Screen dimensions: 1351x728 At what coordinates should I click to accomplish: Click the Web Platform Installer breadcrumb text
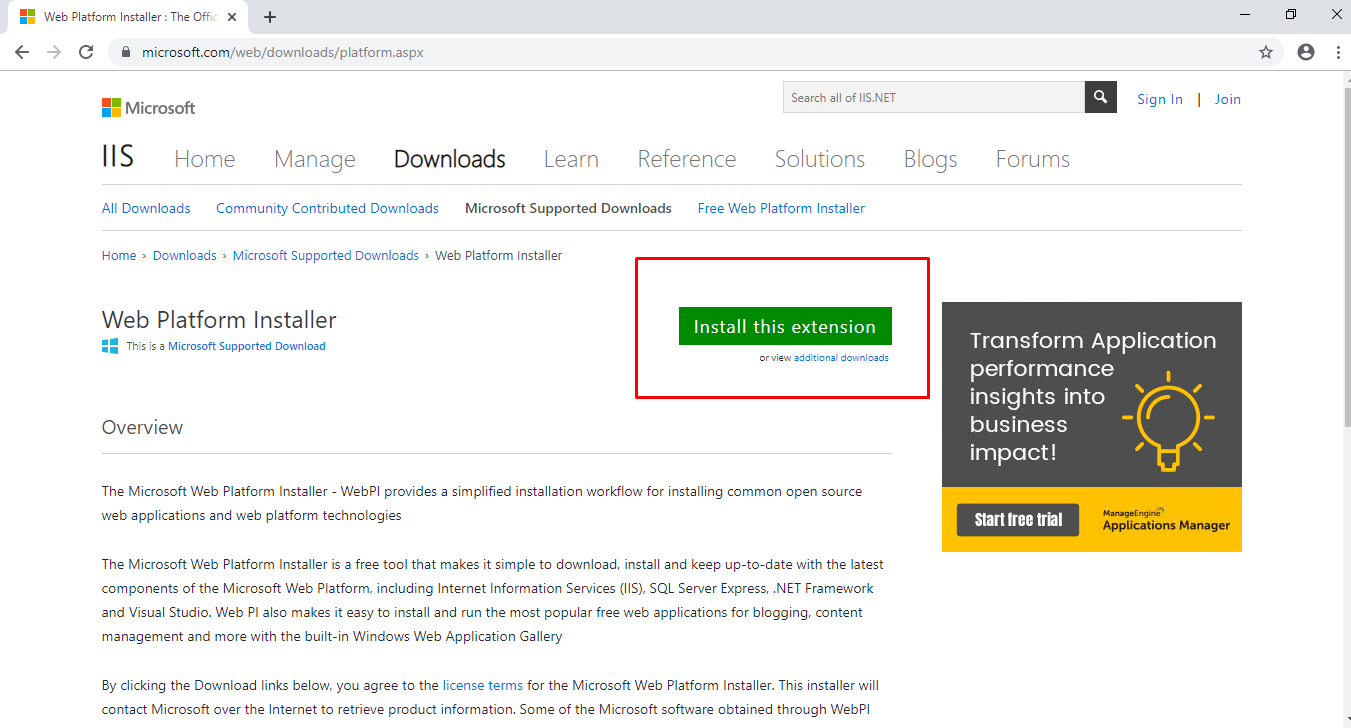click(x=499, y=255)
